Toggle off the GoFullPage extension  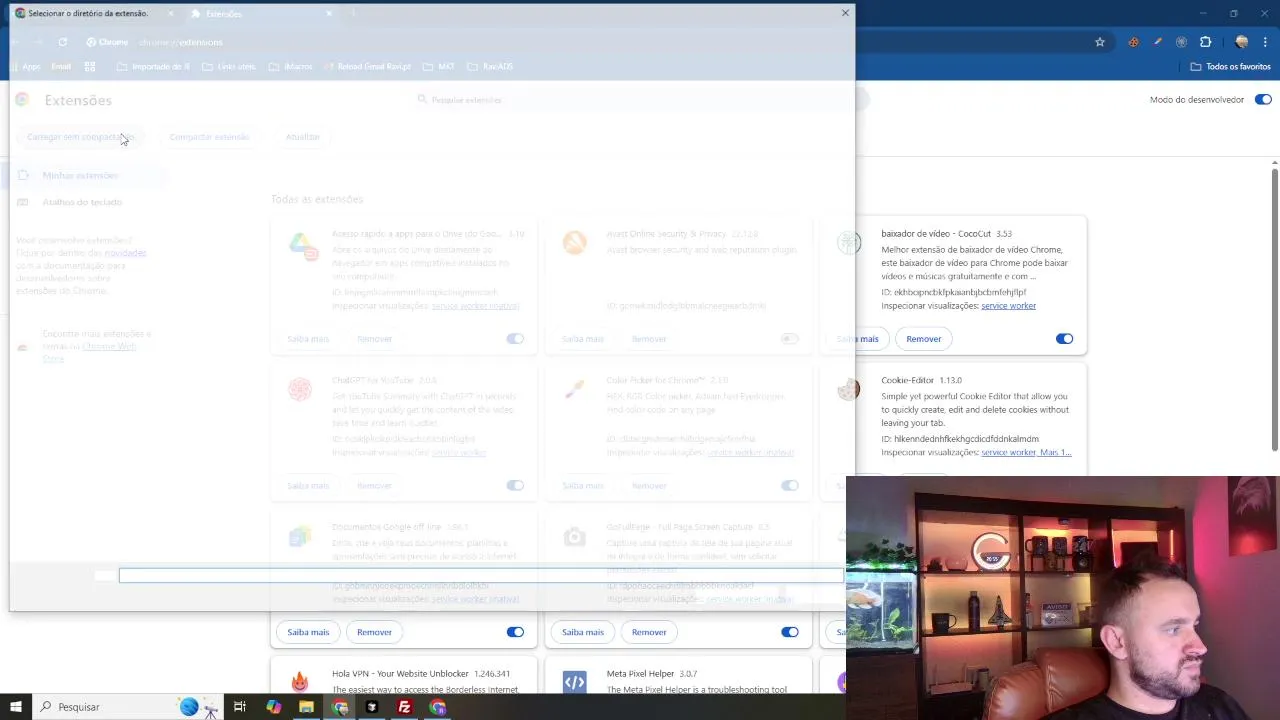coord(790,632)
